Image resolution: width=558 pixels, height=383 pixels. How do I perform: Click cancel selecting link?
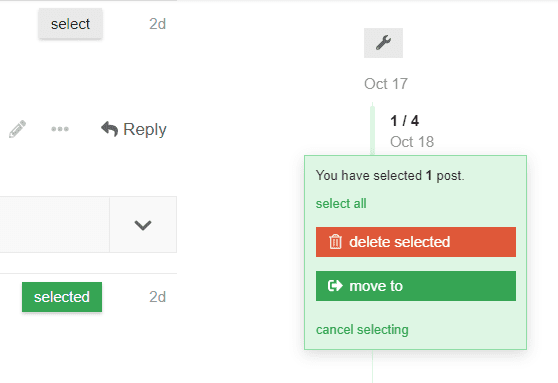click(362, 330)
